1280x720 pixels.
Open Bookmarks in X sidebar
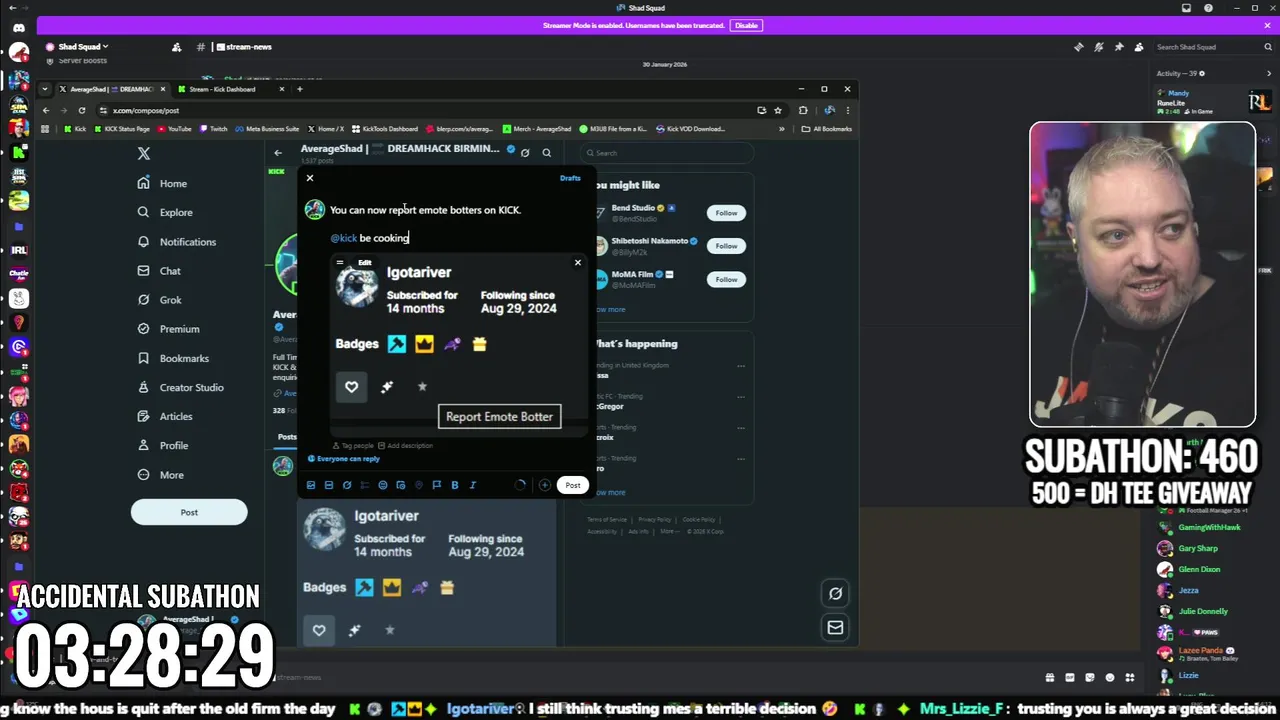173,358
